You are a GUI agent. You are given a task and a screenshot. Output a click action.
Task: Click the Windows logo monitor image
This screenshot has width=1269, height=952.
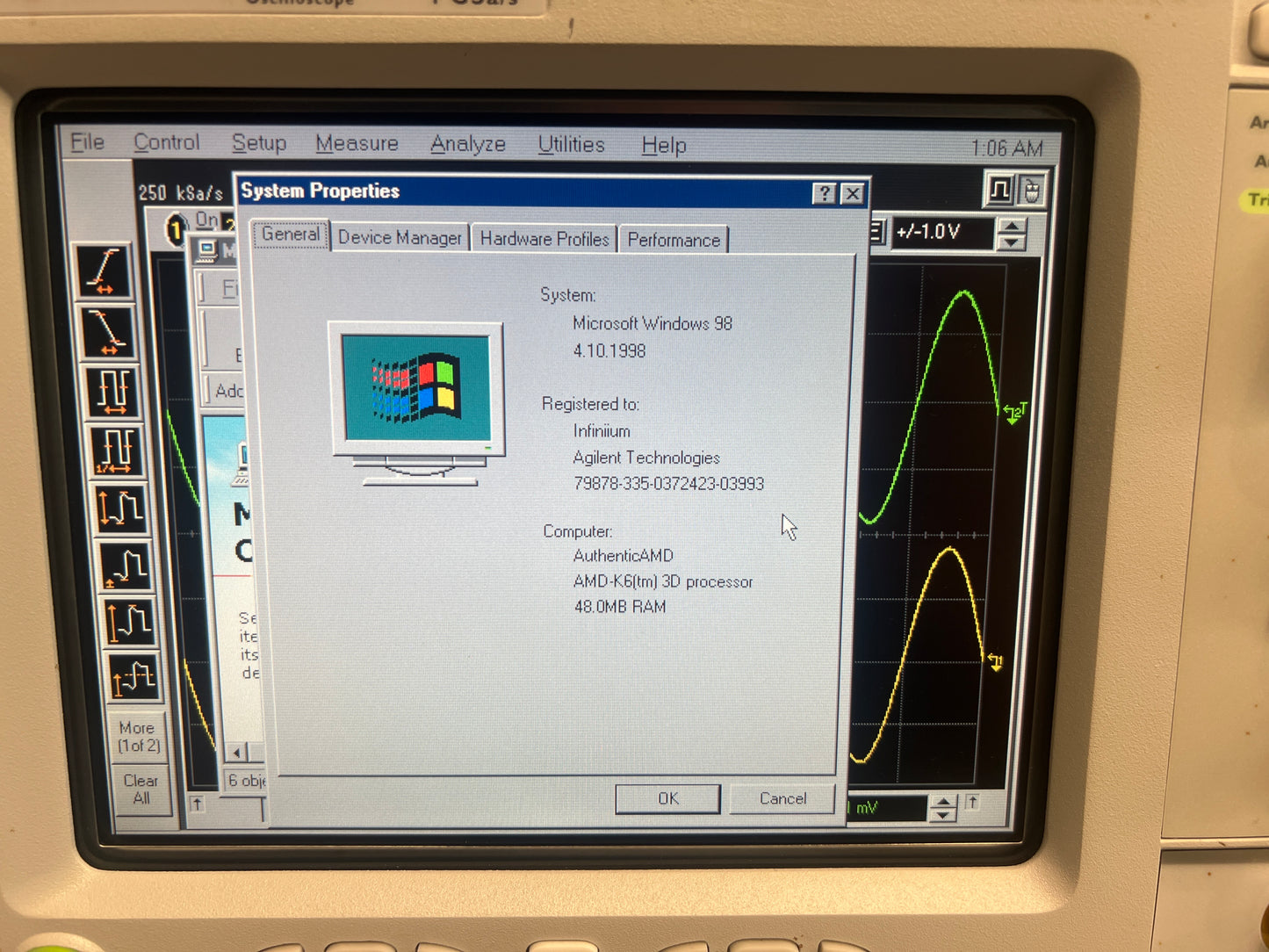coord(418,404)
